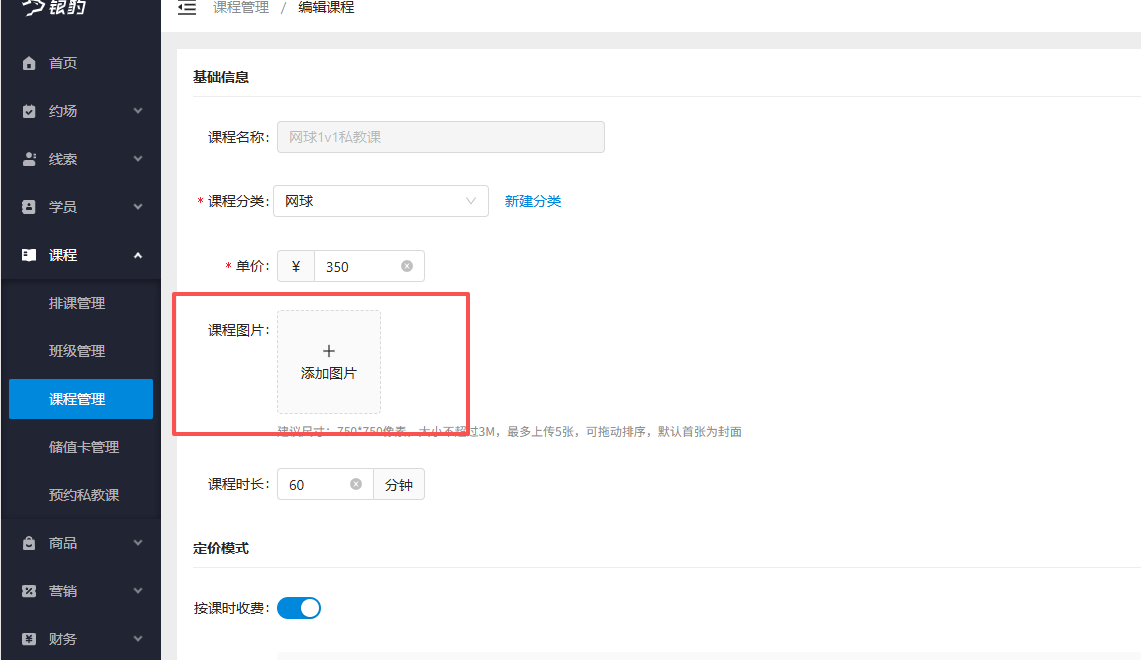Select the 商品 products icon
This screenshot has width=1141, height=660.
pyautogui.click(x=27, y=542)
